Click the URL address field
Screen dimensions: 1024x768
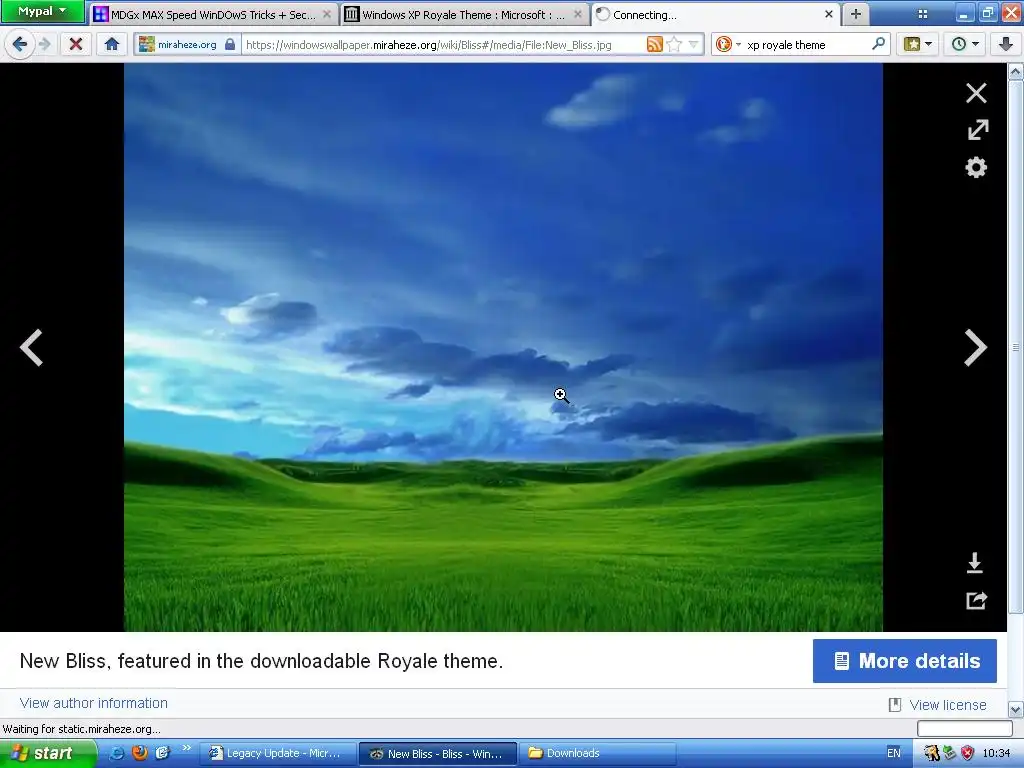point(442,44)
